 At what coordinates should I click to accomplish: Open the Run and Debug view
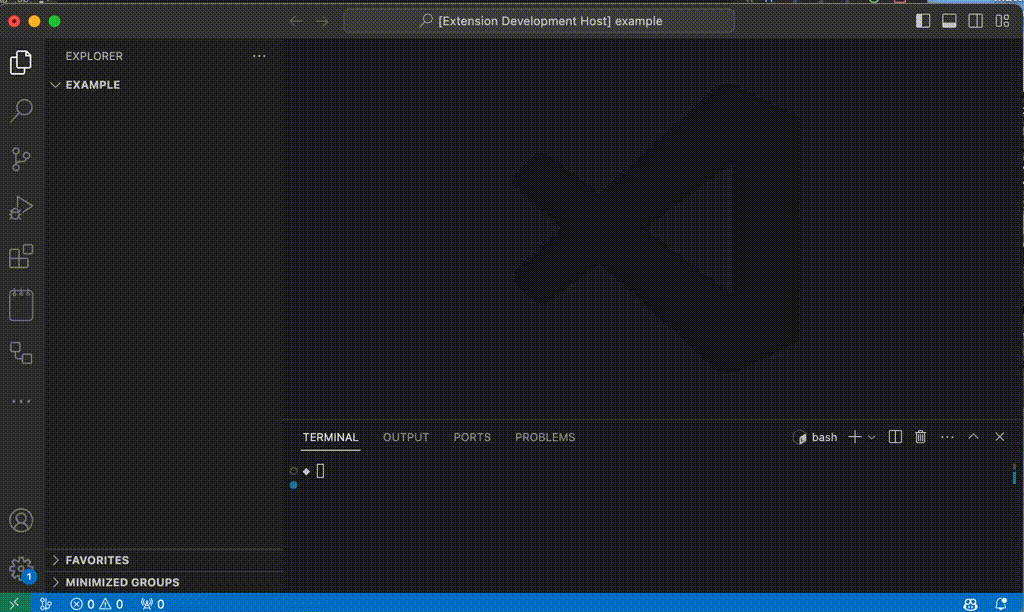[21, 208]
